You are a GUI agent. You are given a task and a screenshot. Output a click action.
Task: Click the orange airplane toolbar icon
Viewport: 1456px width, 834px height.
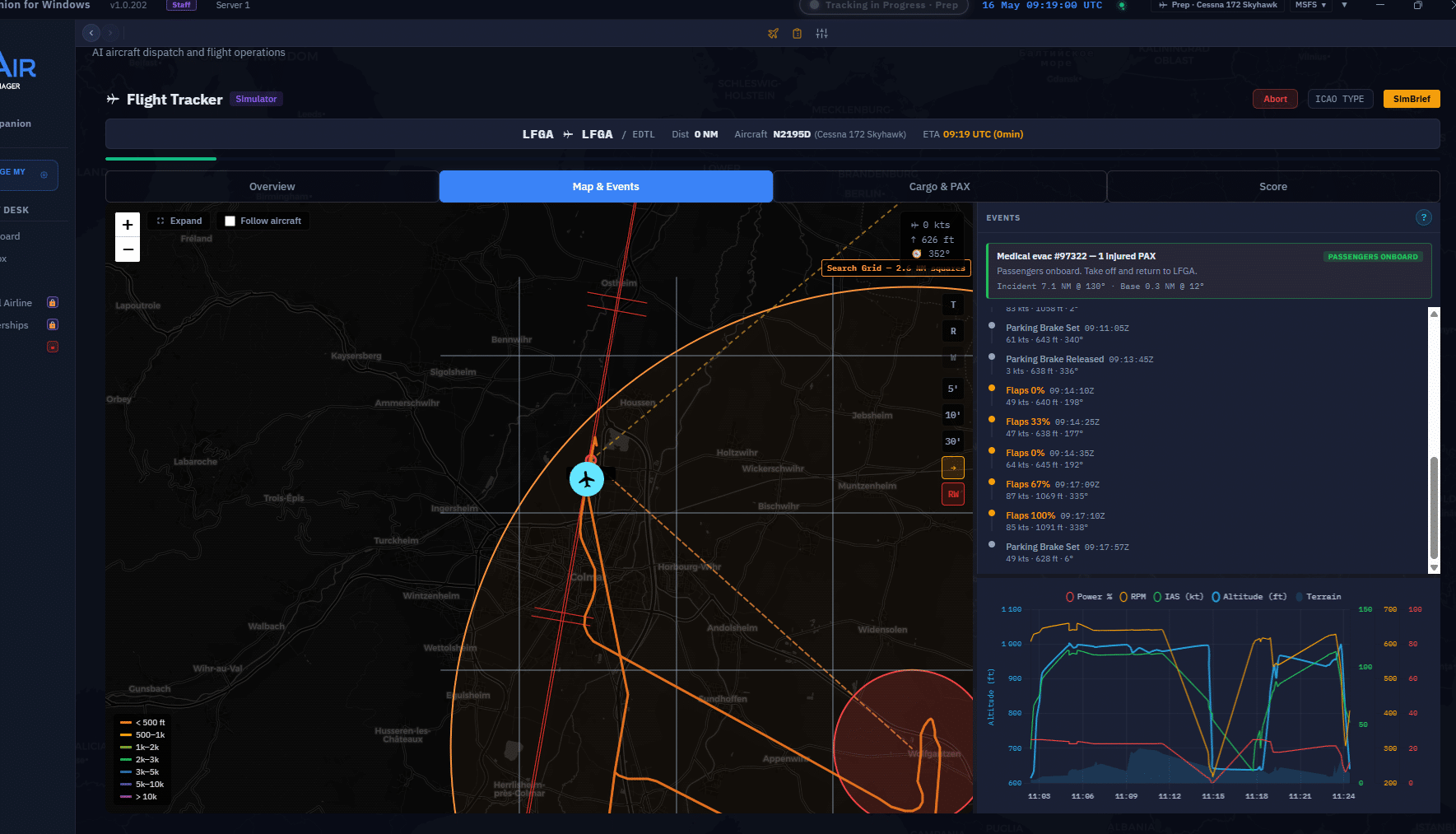[x=773, y=34]
